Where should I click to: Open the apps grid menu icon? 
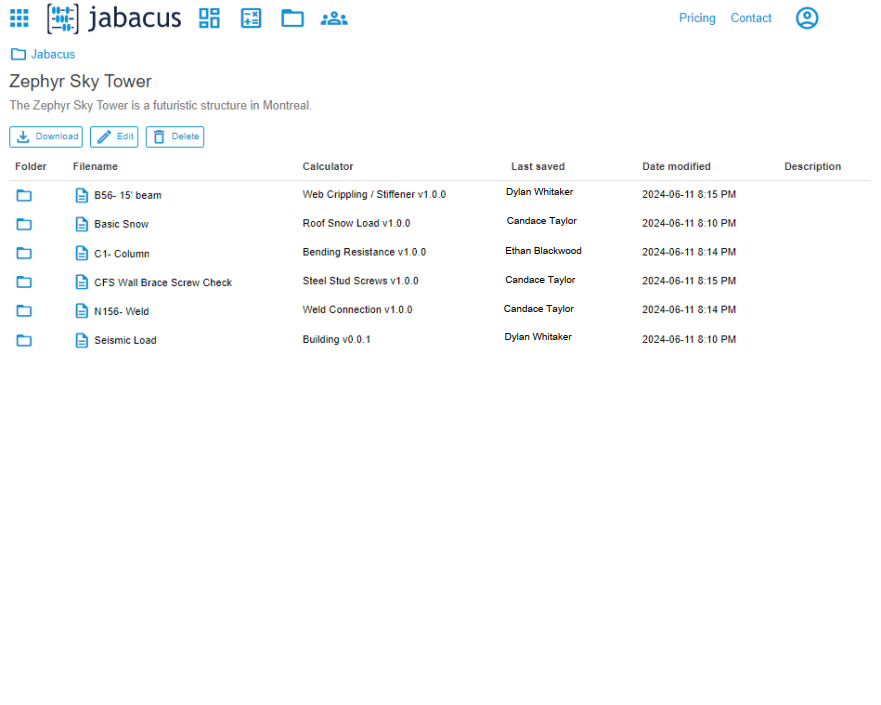pyautogui.click(x=19, y=18)
